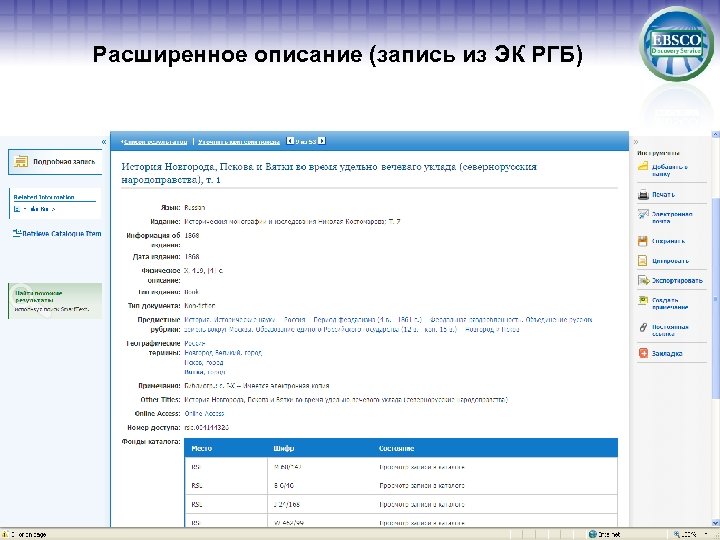This screenshot has width=720, height=540.
Task: Click the Добавить в папку folder icon
Action: coord(643,166)
